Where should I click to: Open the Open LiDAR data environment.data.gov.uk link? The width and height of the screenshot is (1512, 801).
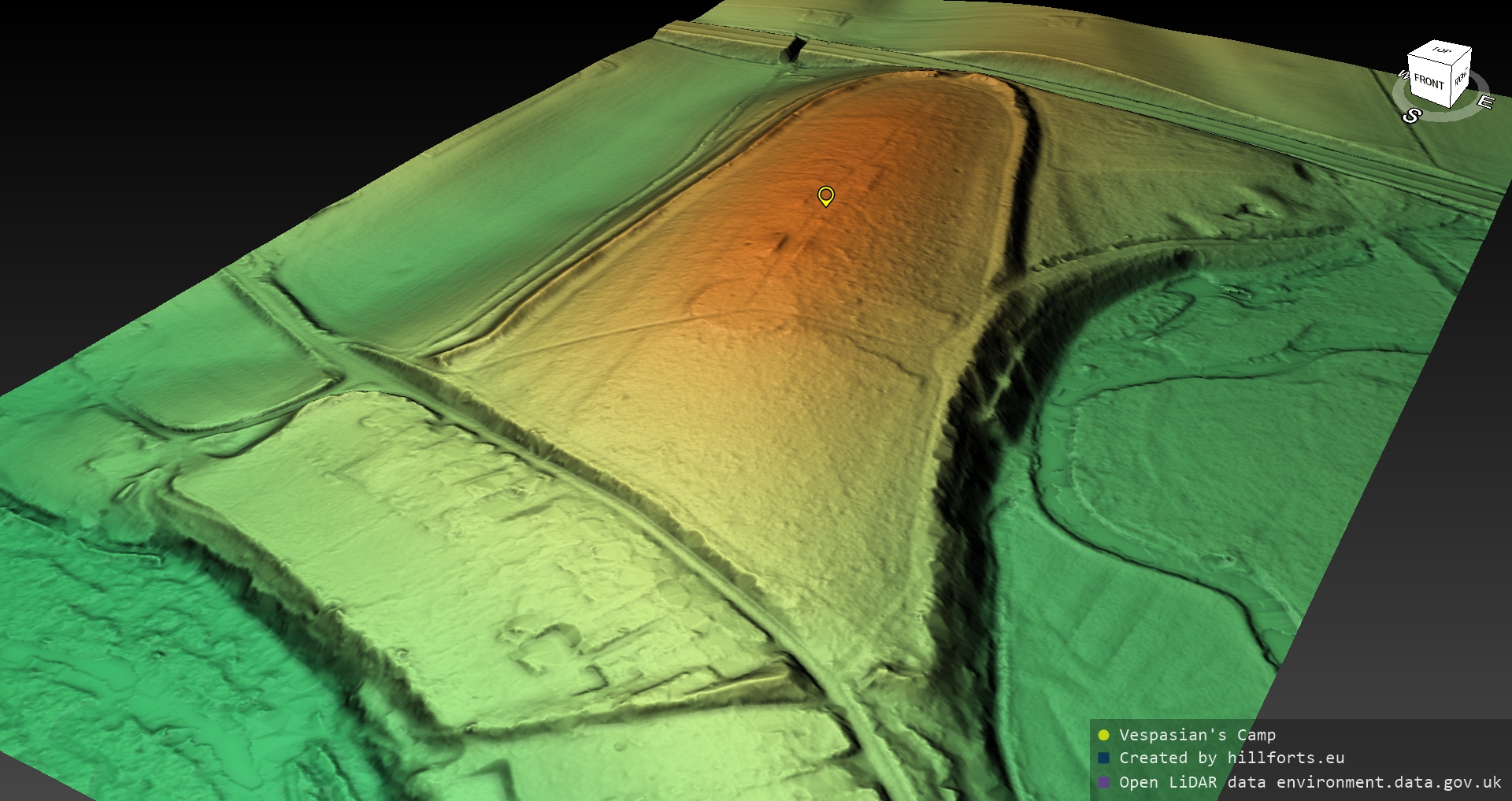[x=1310, y=782]
